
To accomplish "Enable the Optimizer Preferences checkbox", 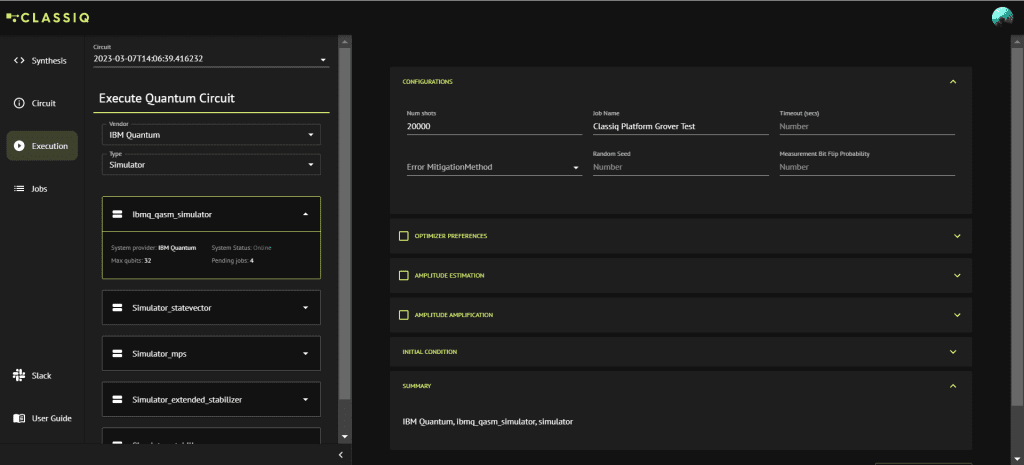I will tap(404, 236).
